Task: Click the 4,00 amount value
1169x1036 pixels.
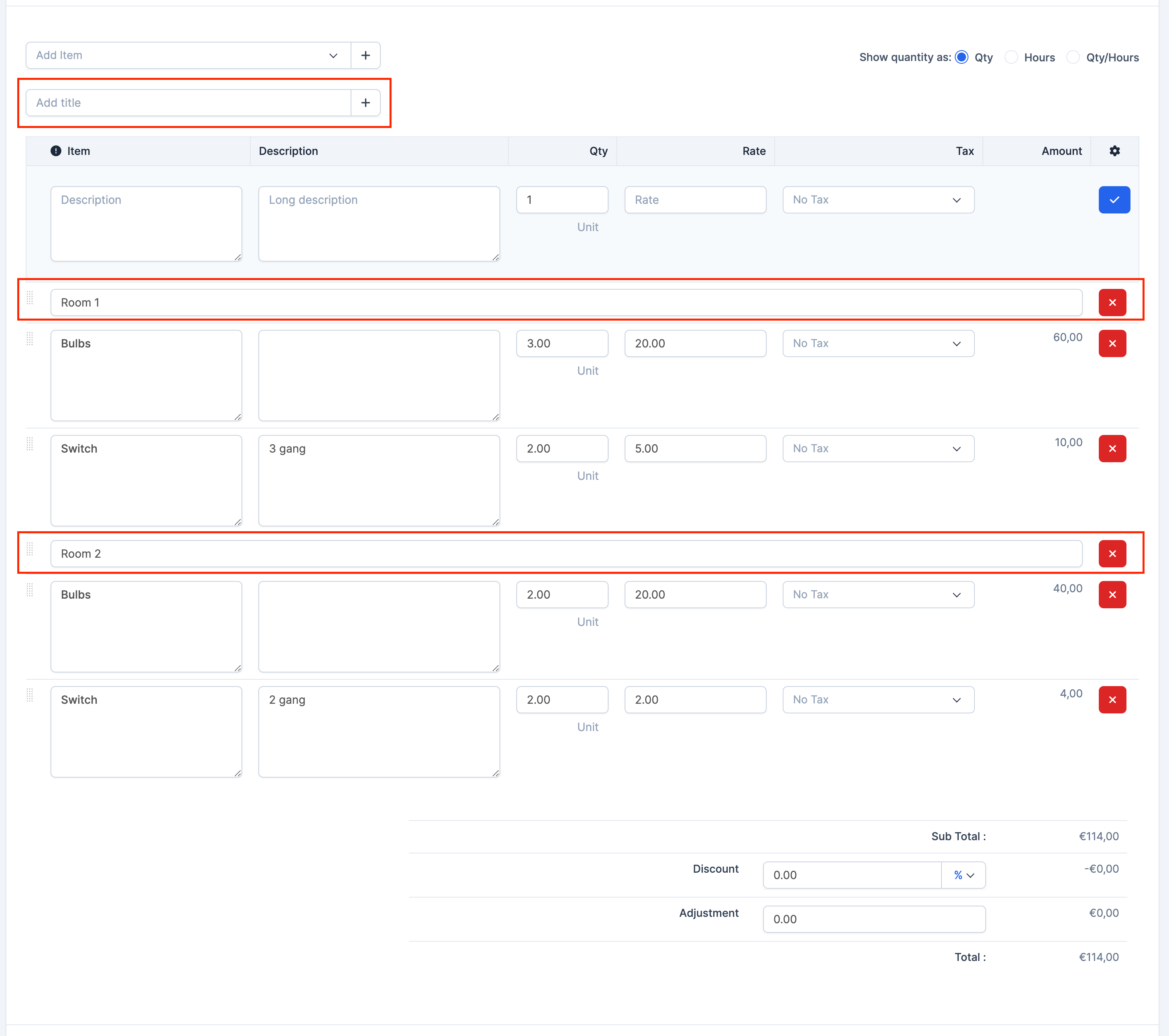Action: coord(1071,693)
